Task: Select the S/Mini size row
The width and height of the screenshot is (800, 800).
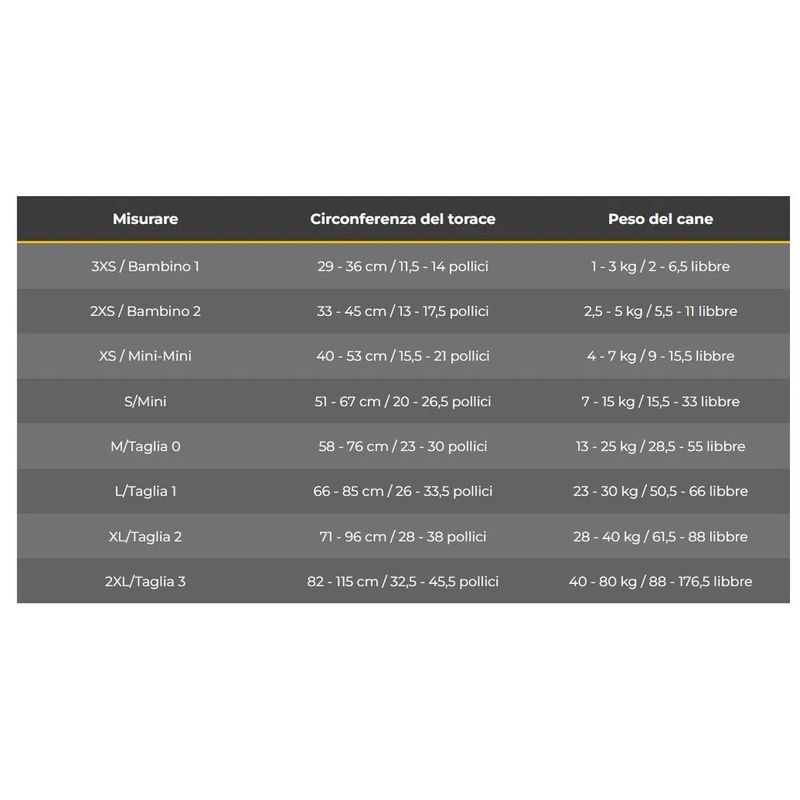Action: [145, 401]
